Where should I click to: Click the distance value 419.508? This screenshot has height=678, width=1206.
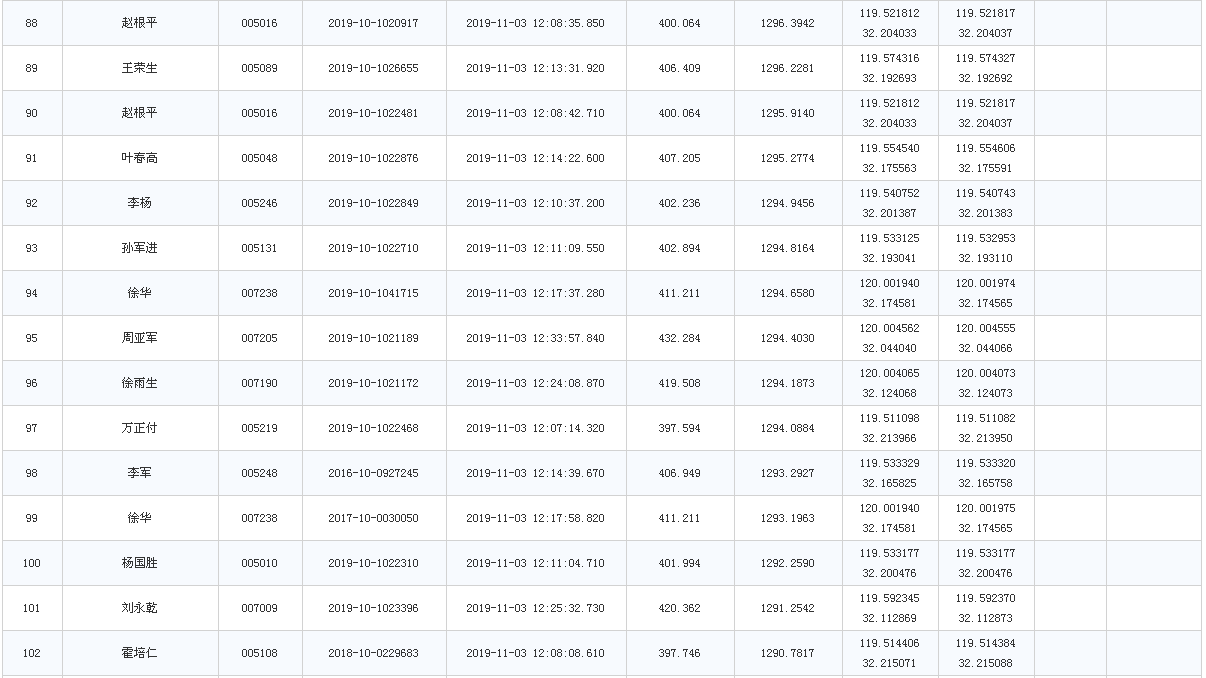(x=679, y=383)
